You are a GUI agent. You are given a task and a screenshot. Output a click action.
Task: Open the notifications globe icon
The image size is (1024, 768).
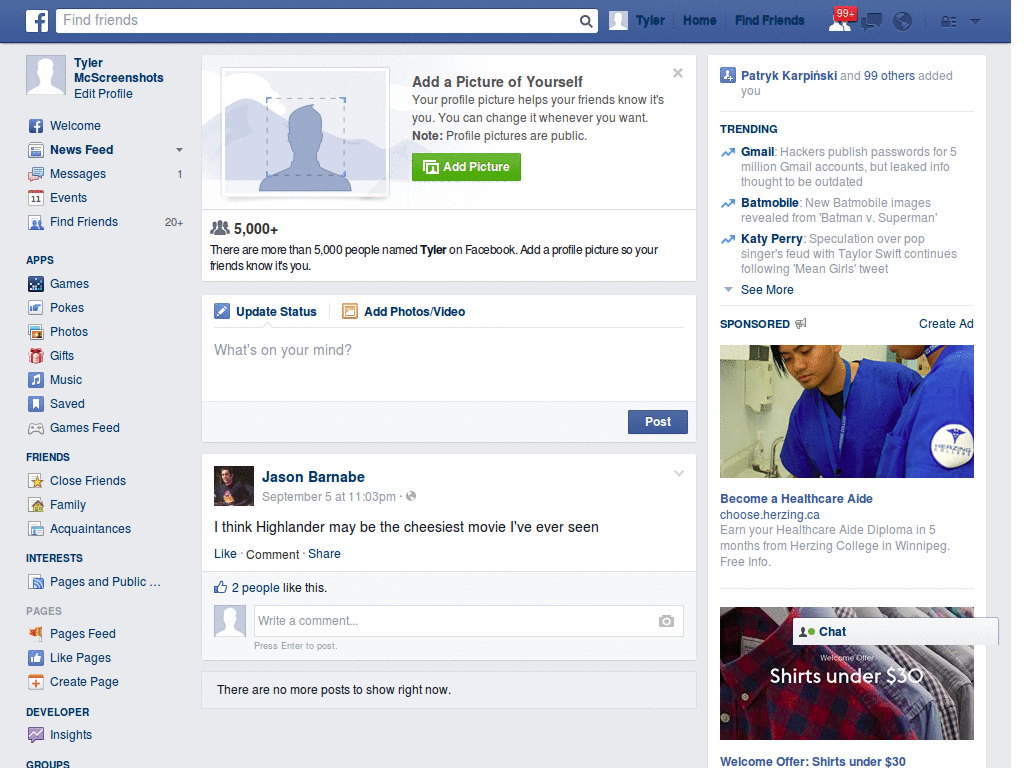point(903,22)
